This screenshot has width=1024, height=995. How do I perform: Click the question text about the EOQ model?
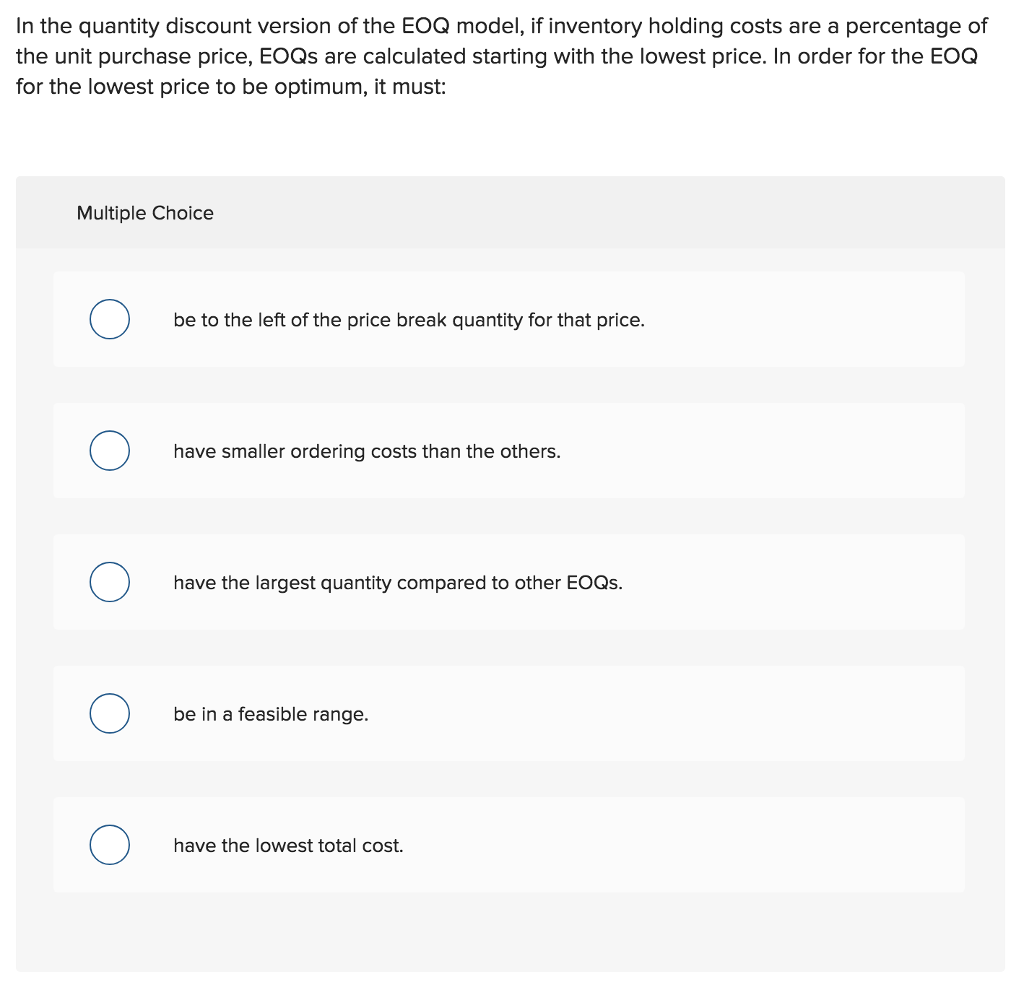tap(500, 55)
